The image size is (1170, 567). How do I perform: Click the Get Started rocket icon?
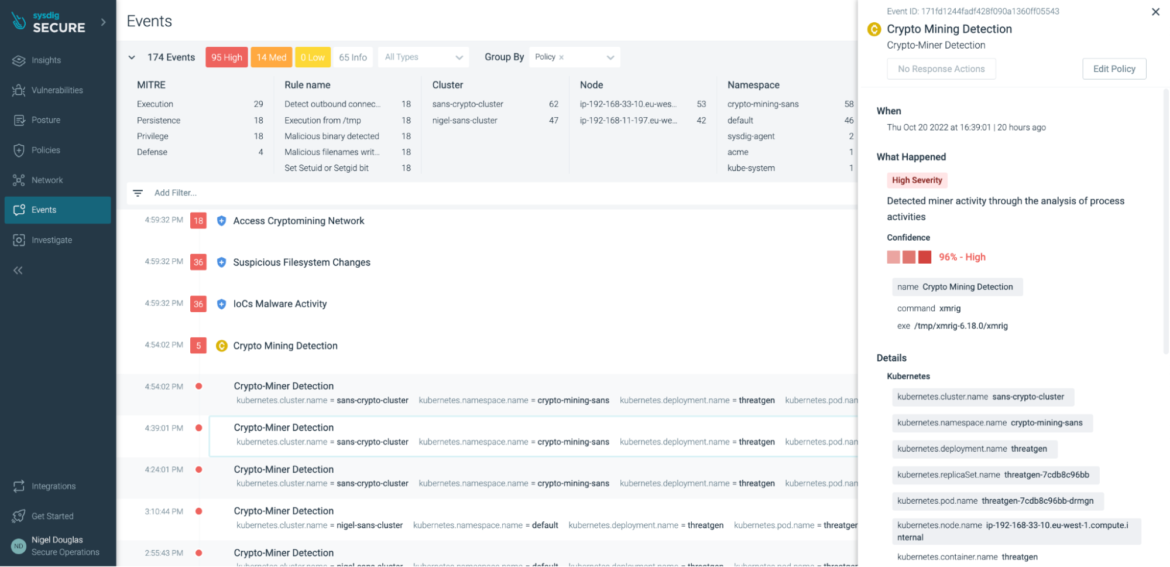19,516
